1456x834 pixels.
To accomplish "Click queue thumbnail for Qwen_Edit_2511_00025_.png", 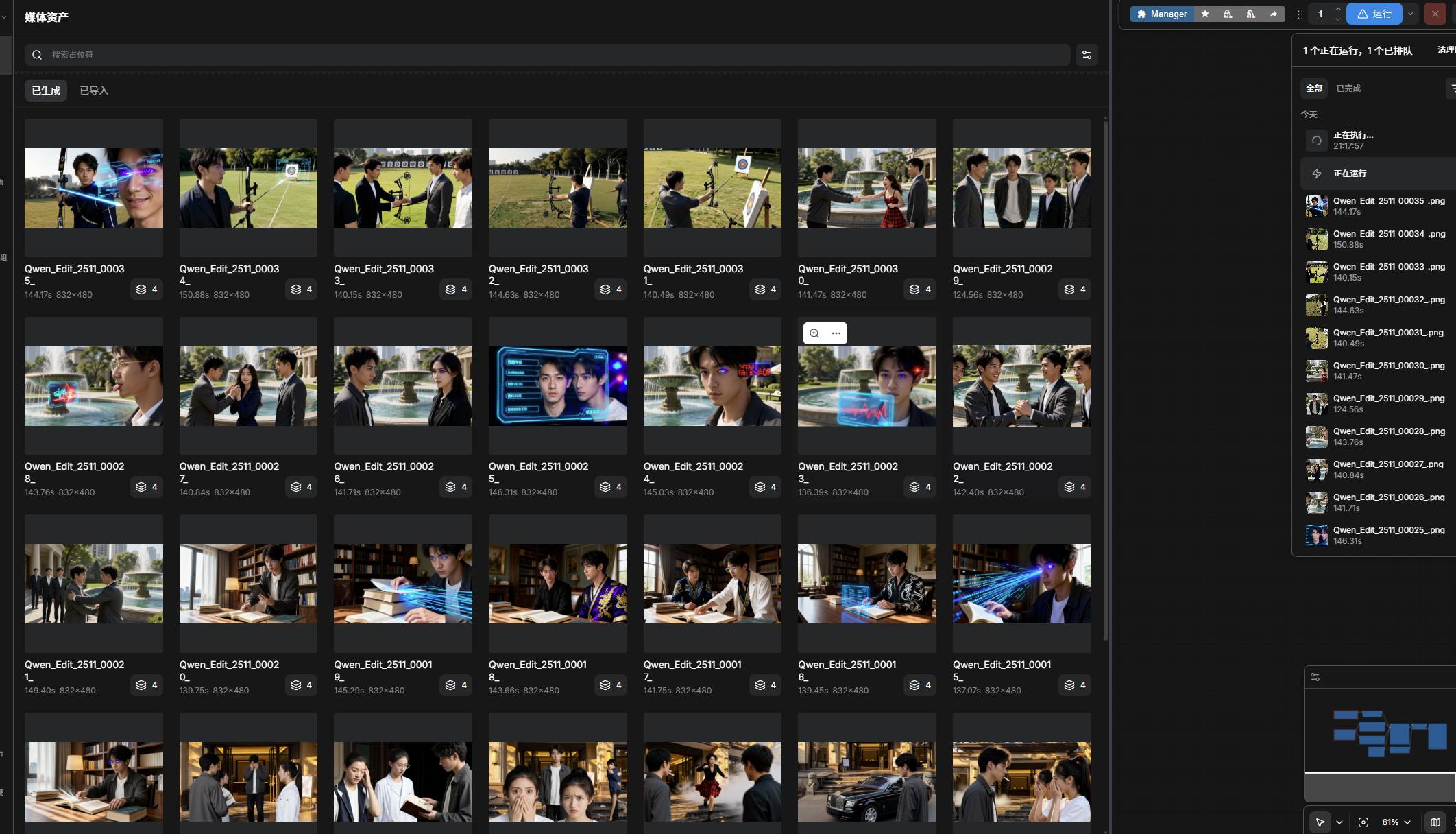I will pyautogui.click(x=1316, y=536).
